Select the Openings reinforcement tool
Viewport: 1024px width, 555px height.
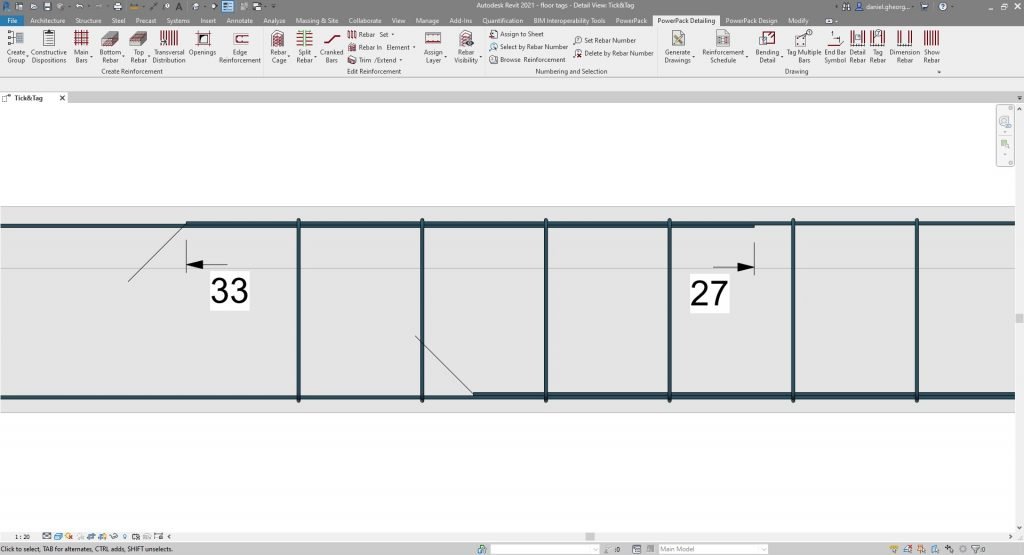[x=202, y=43]
